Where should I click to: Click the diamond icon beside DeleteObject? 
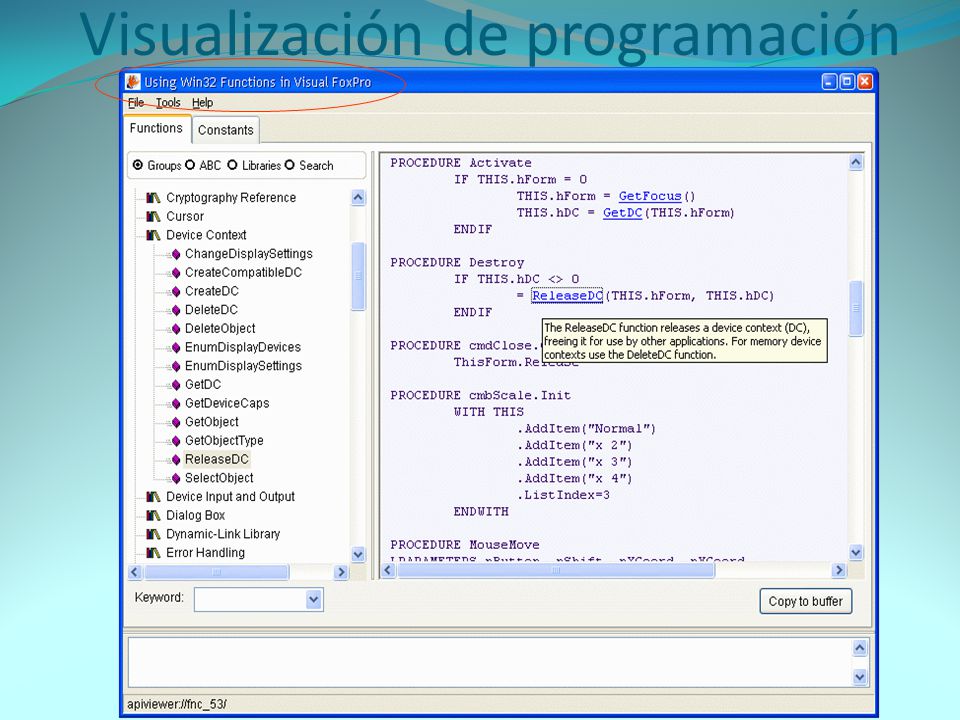point(176,329)
